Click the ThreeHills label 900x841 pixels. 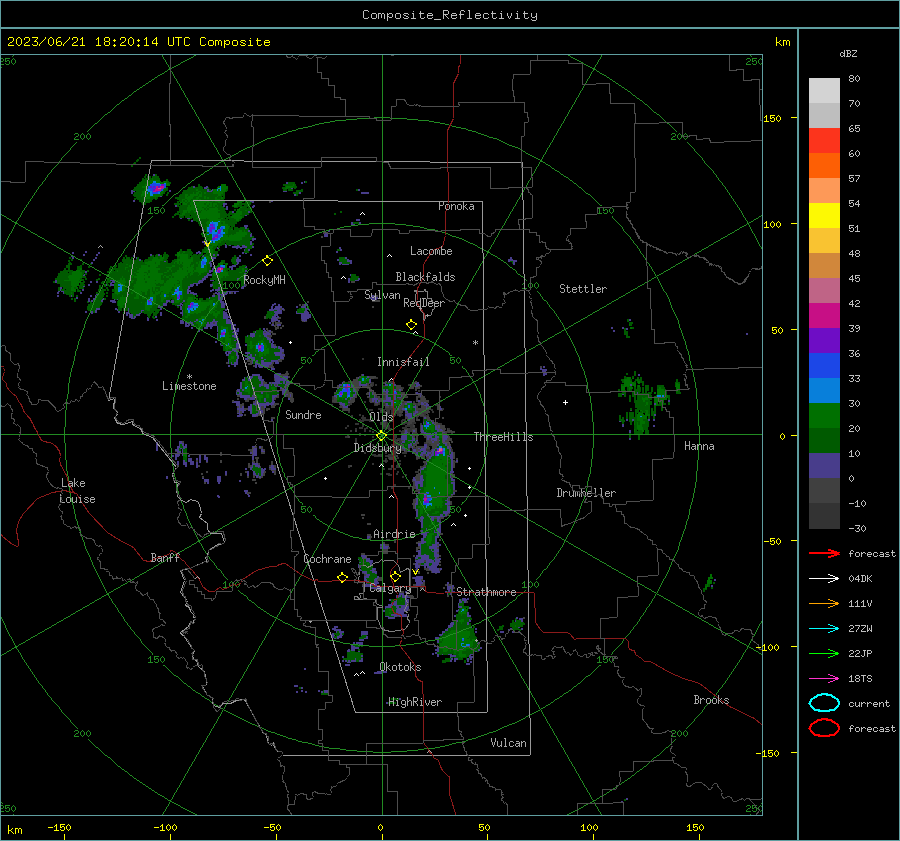point(503,437)
